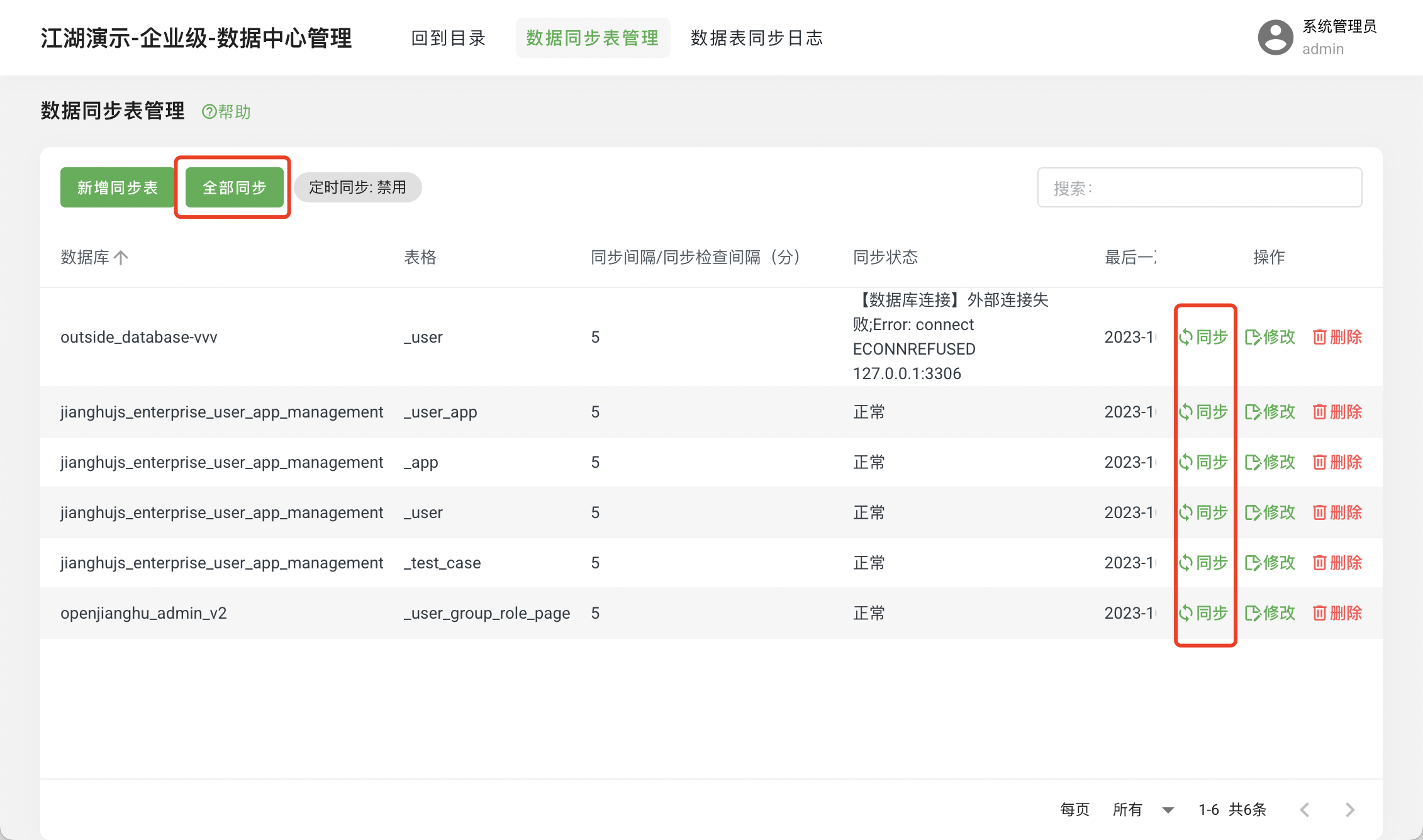Click delete trash icon for _app row
1423x840 pixels.
point(1320,462)
